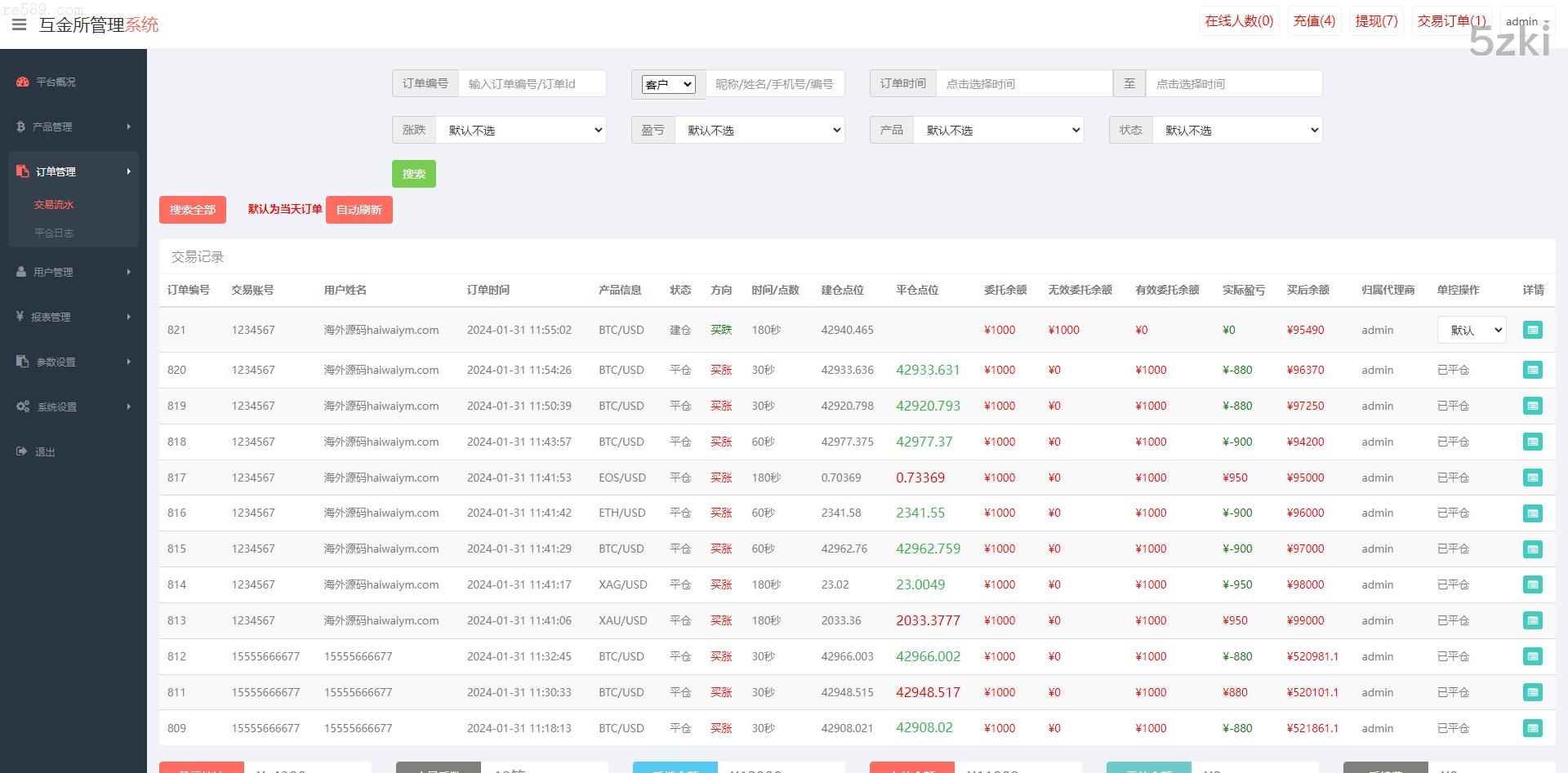Click the 平台概况 dashboard icon in sidebar
1568x773 pixels.
tap(23, 82)
